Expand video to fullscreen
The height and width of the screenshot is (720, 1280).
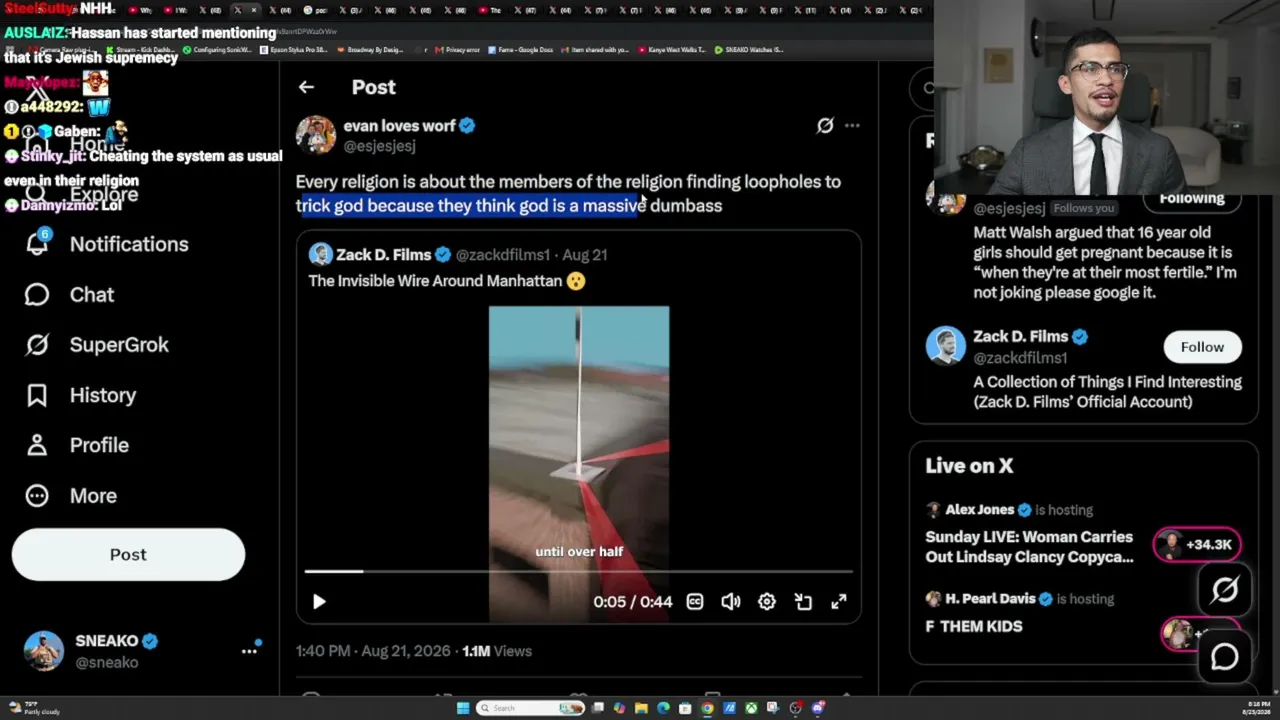(x=839, y=601)
